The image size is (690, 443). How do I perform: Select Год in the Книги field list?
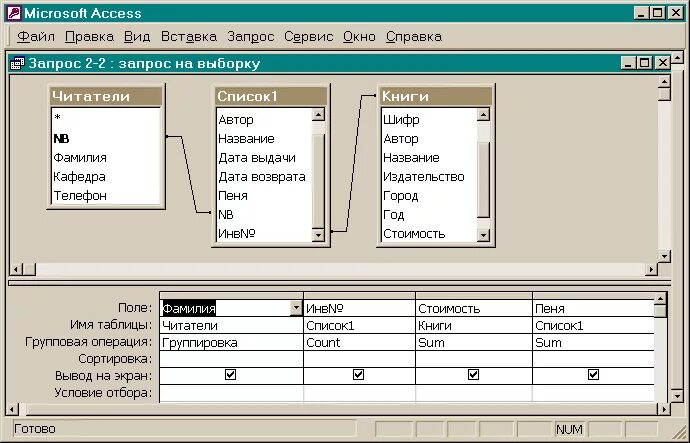pyautogui.click(x=429, y=214)
